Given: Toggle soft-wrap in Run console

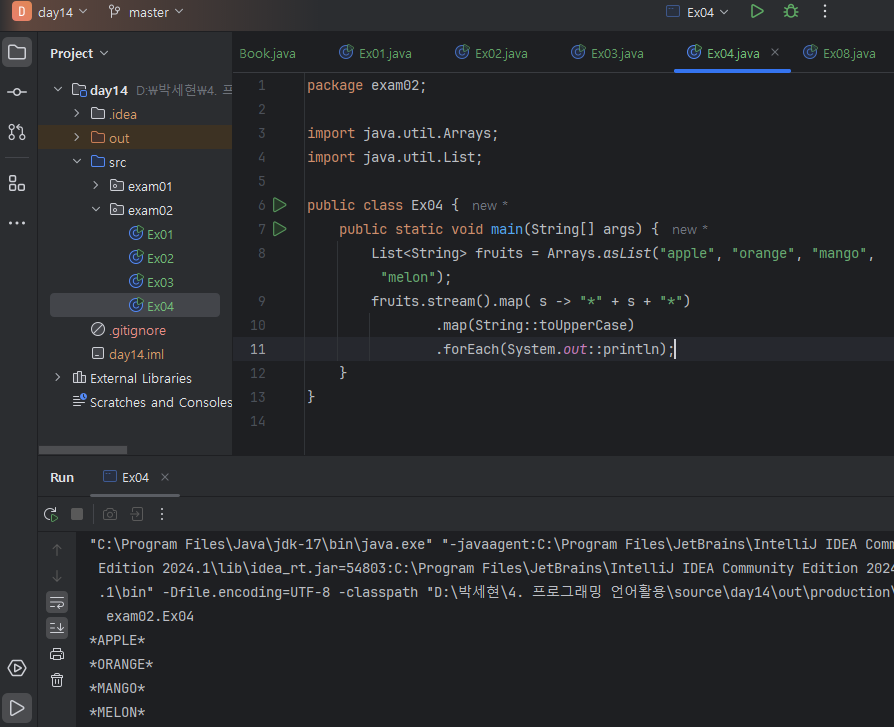Looking at the screenshot, I should coord(57,602).
